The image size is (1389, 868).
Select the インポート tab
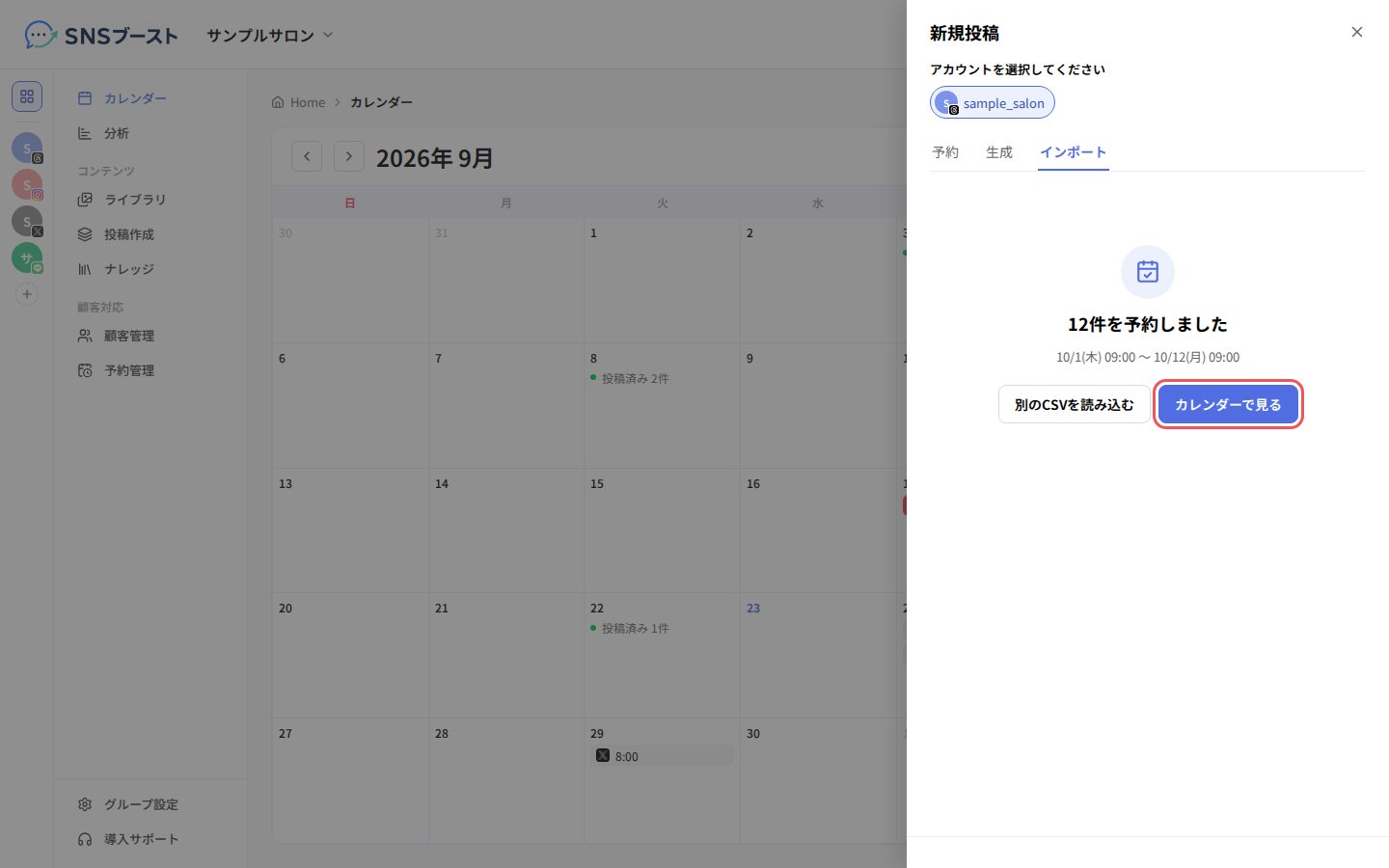(1074, 152)
